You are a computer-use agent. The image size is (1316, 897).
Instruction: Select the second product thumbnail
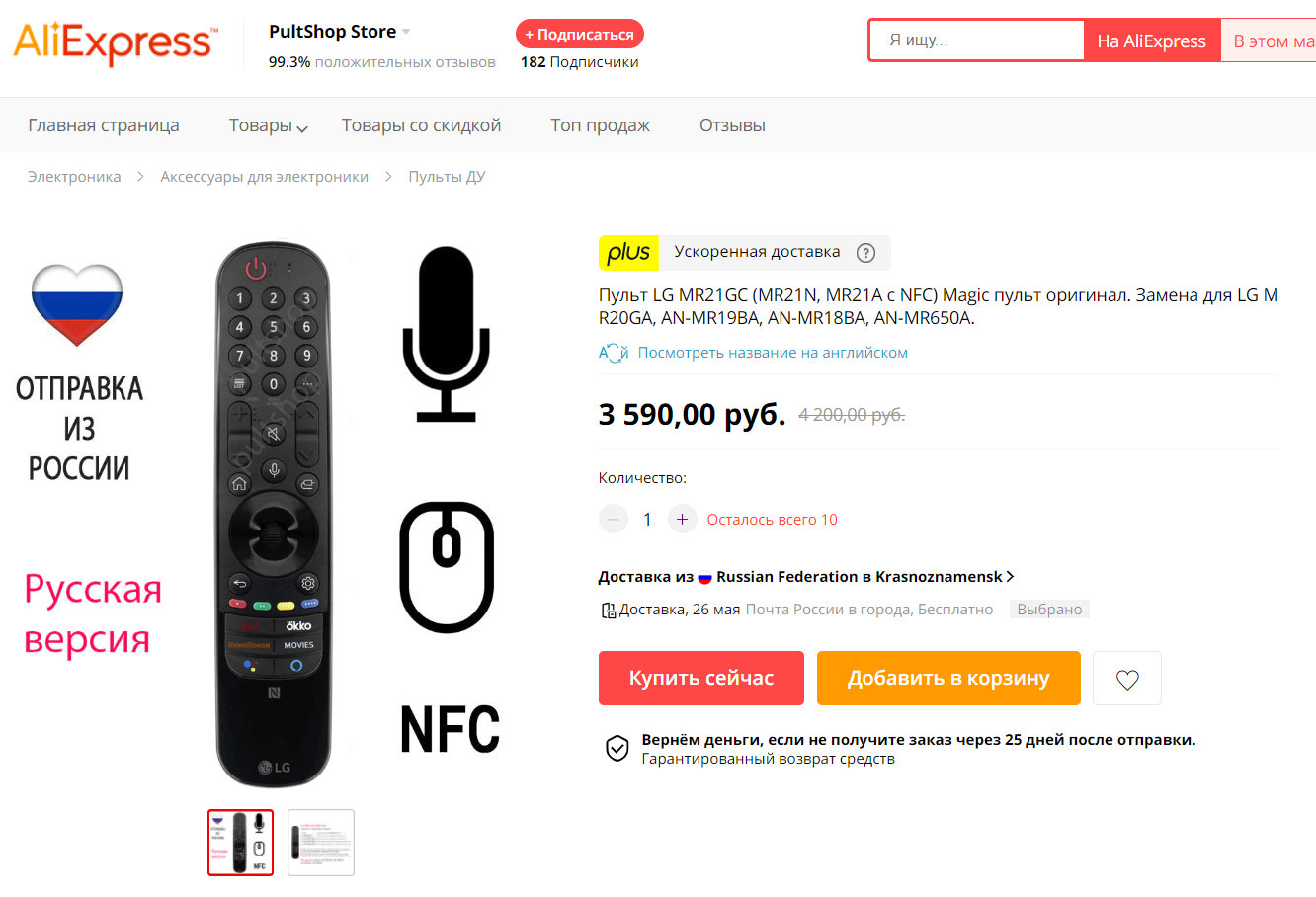point(321,843)
